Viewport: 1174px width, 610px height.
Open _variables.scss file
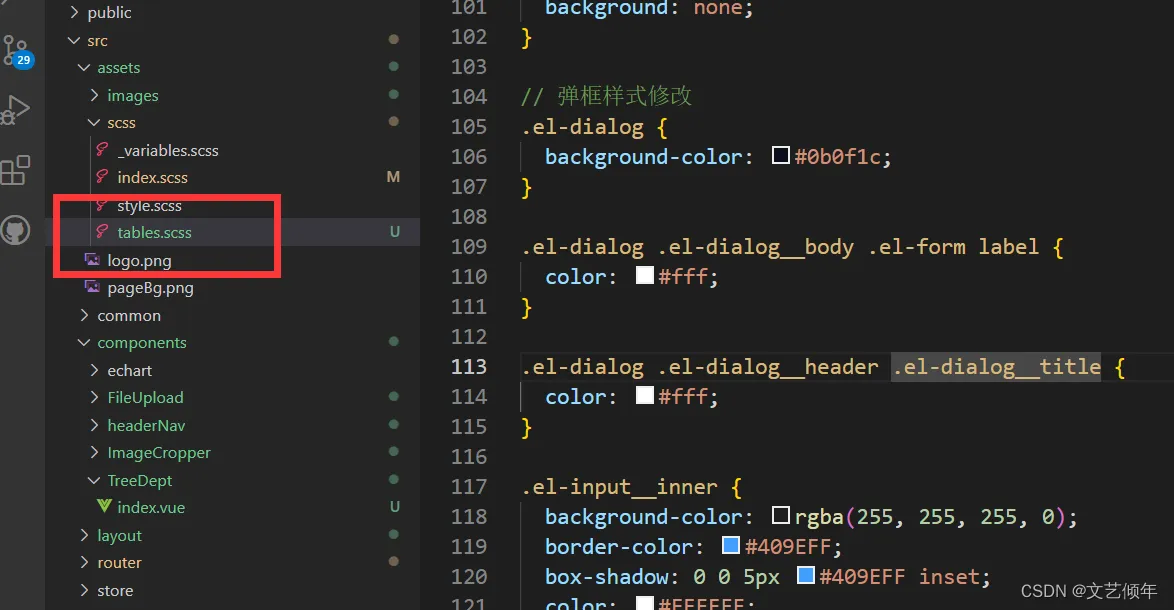[168, 150]
